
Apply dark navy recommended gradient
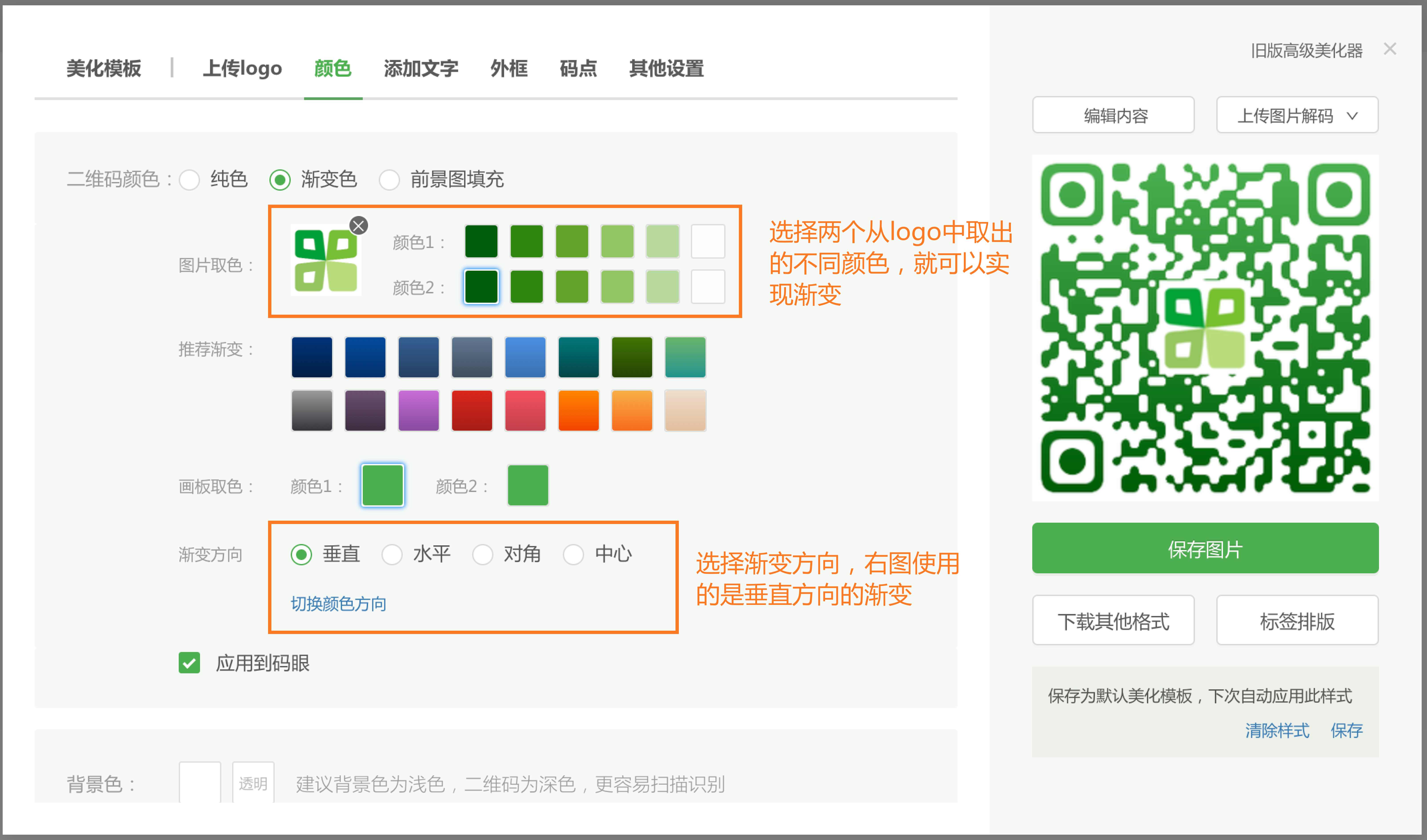(312, 357)
